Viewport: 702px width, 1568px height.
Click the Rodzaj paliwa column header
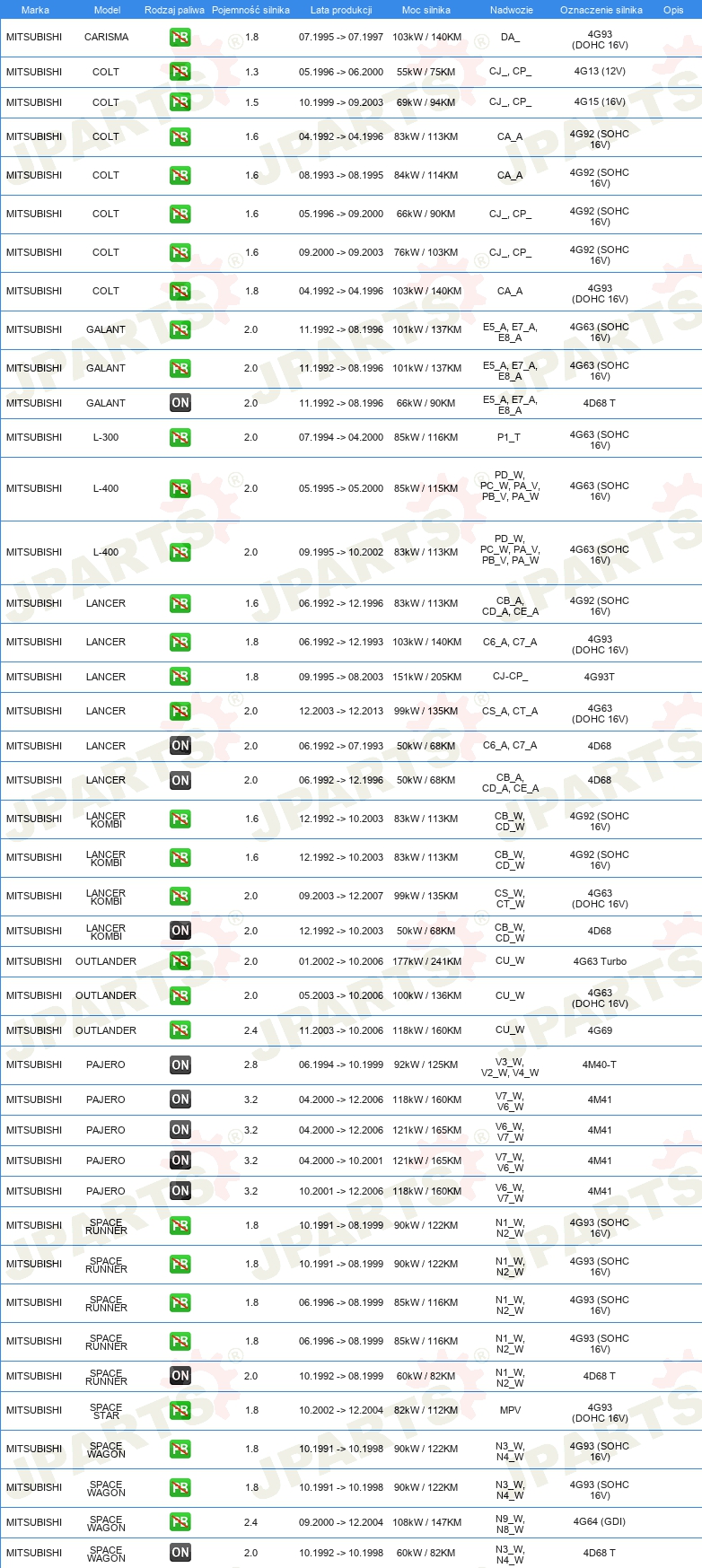[174, 10]
